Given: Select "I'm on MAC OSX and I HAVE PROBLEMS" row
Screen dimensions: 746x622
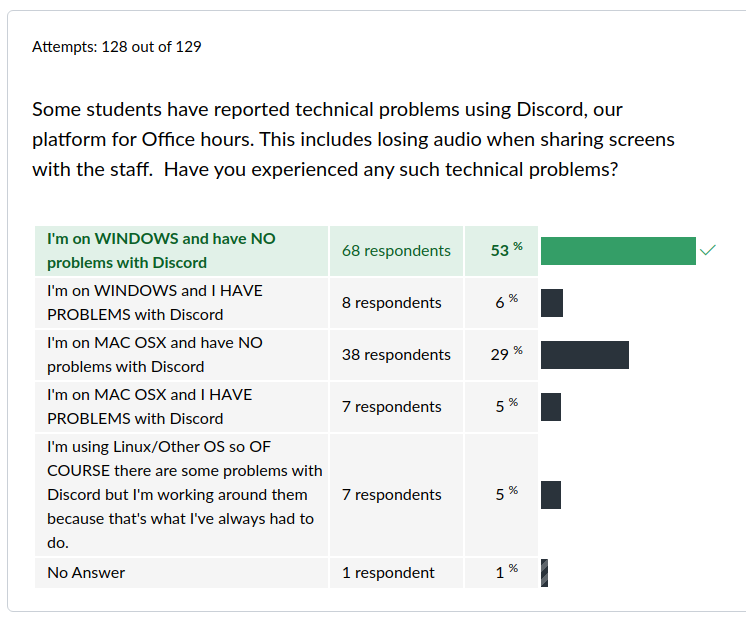Looking at the screenshot, I should (x=181, y=407).
